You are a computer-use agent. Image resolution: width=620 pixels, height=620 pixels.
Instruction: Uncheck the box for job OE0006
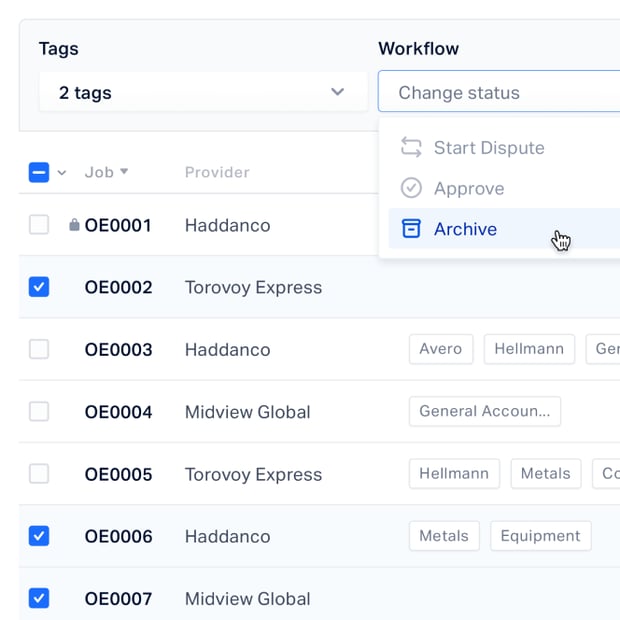(x=39, y=536)
